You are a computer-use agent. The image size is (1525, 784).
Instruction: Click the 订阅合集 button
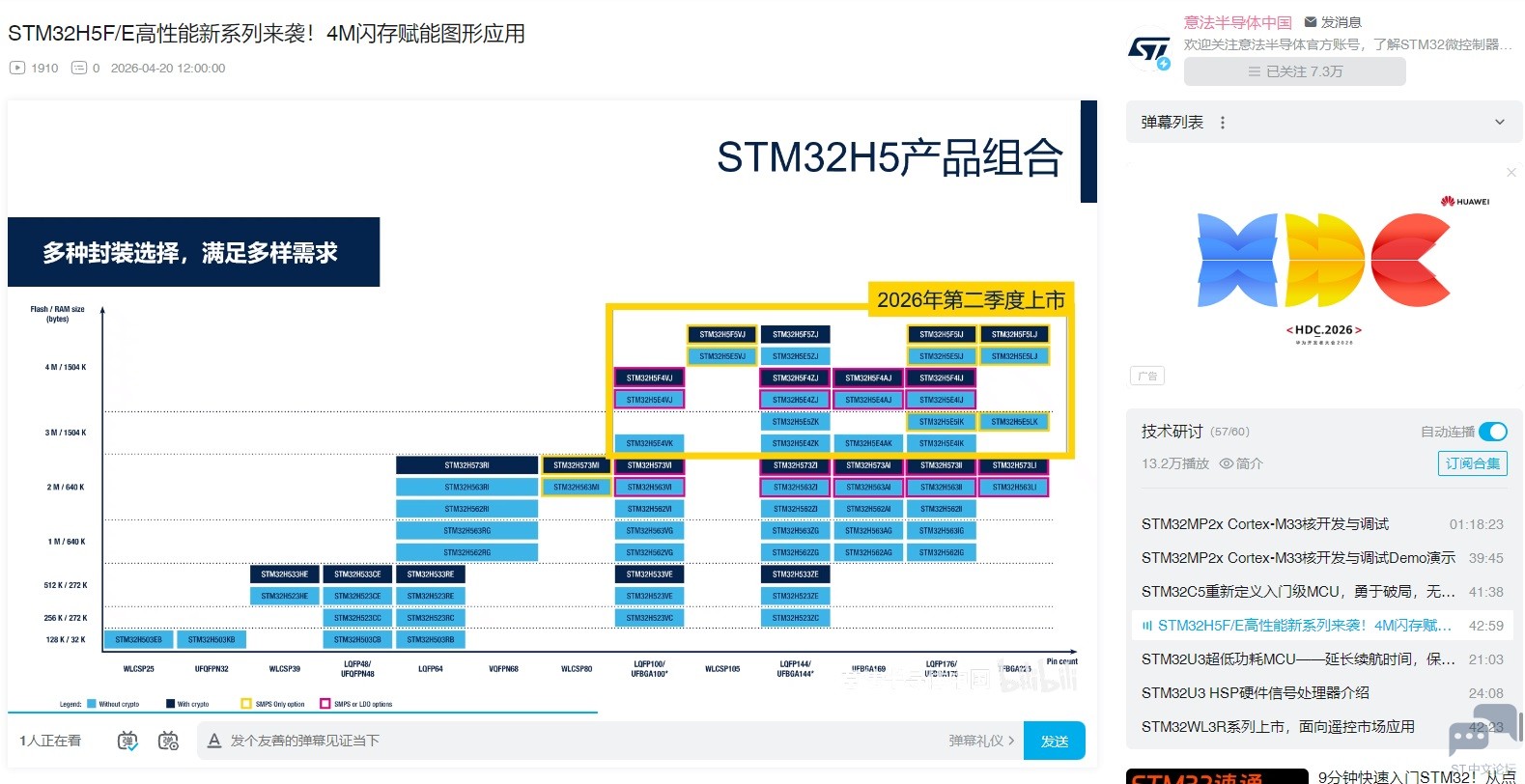1473,463
